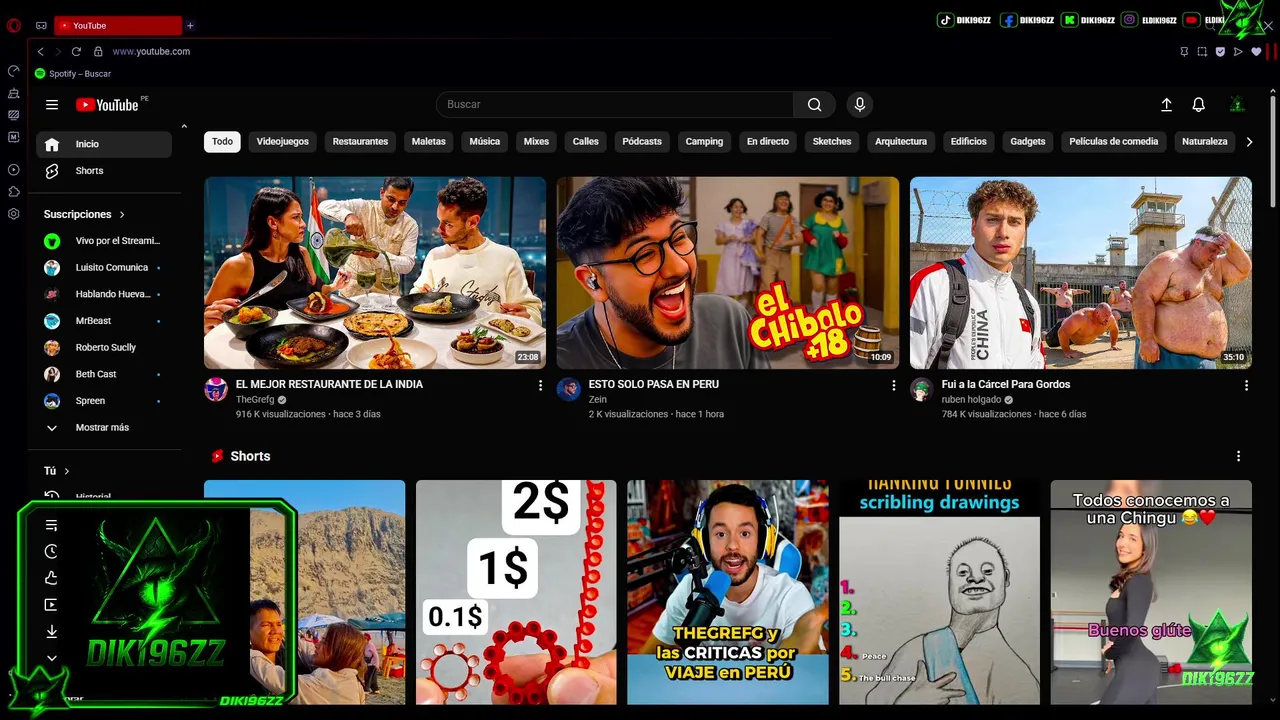
Task: Open options for Fui a la Cárcel video
Action: (1246, 385)
